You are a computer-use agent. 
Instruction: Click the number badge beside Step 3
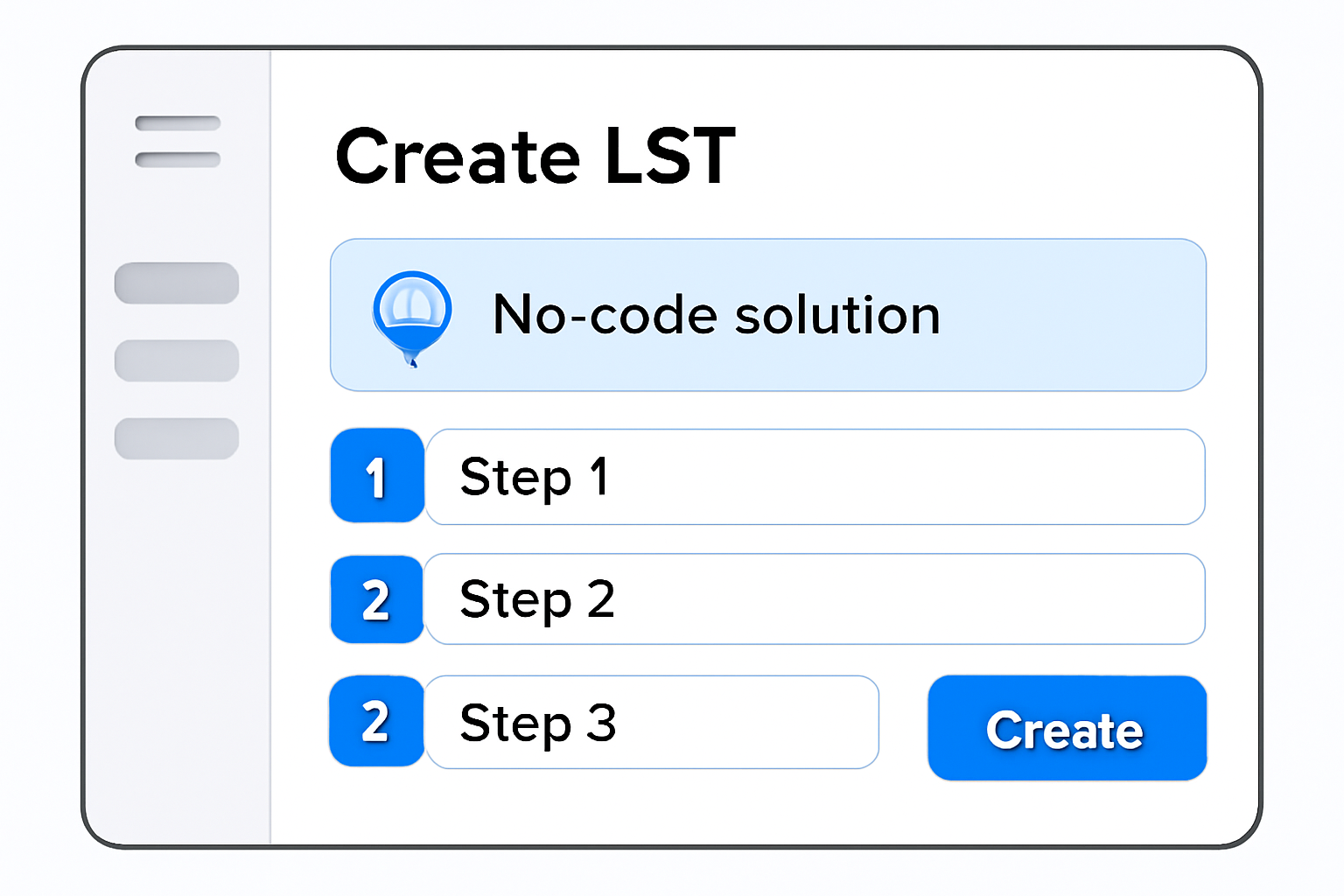pyautogui.click(x=377, y=722)
